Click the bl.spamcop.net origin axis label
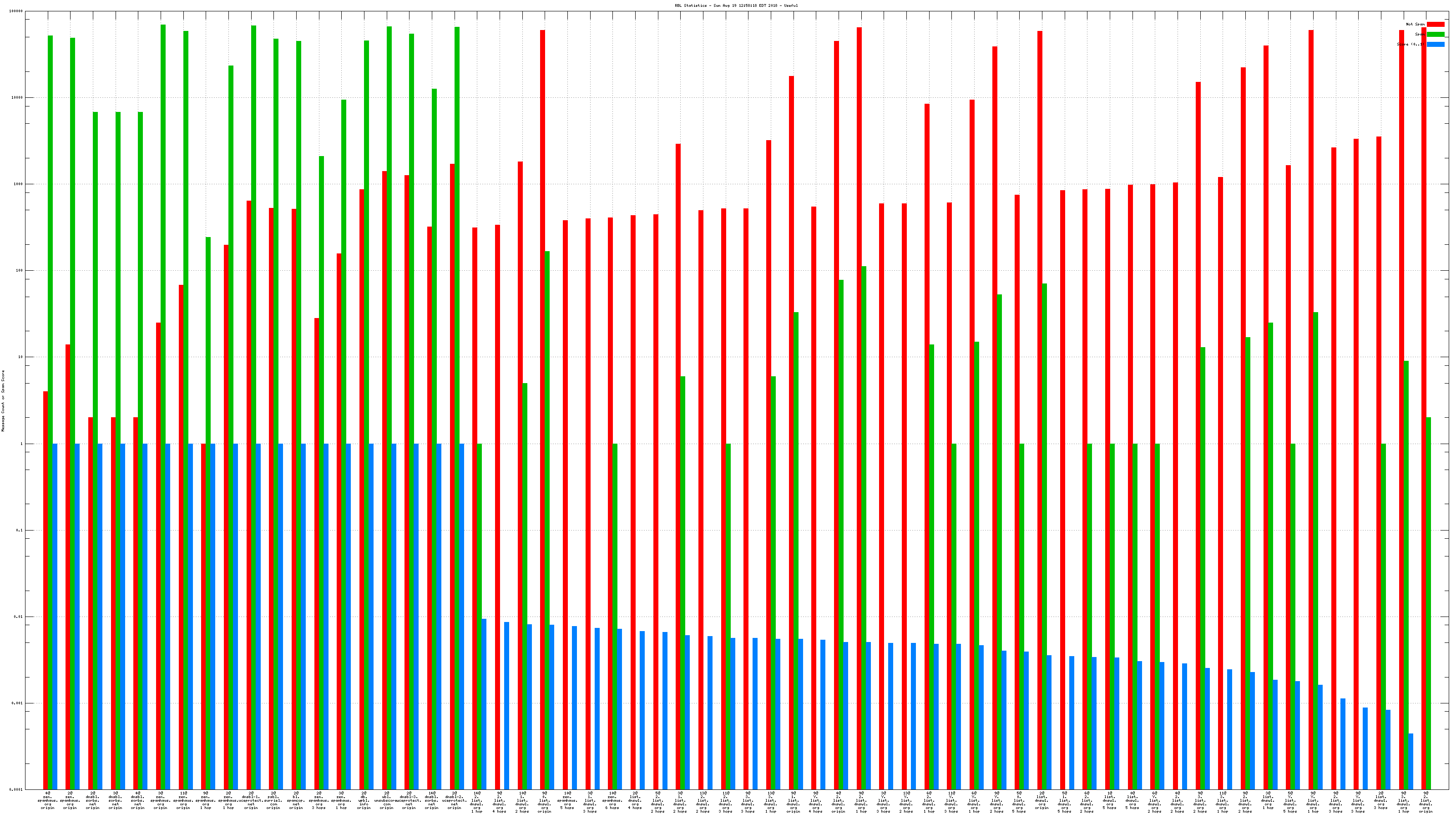 pos(296,800)
